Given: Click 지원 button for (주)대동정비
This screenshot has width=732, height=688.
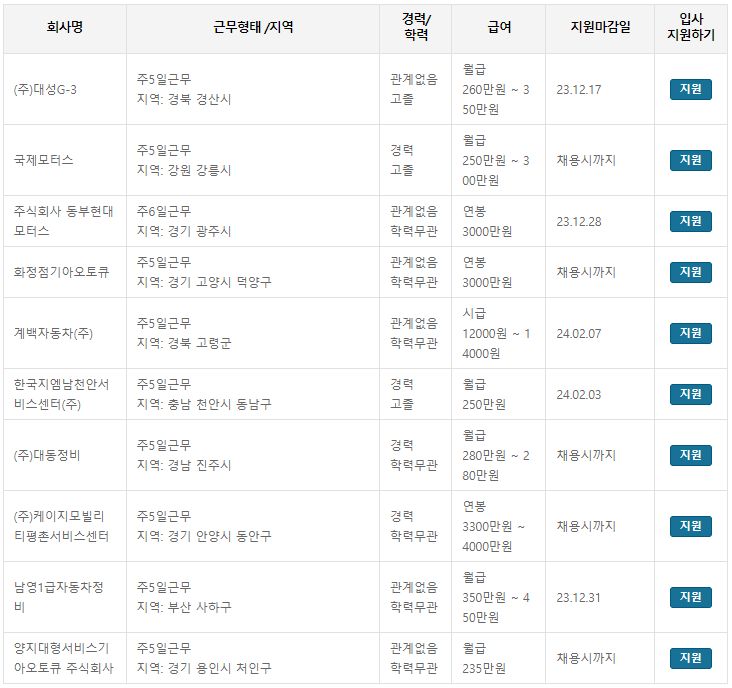Looking at the screenshot, I should 690,455.
